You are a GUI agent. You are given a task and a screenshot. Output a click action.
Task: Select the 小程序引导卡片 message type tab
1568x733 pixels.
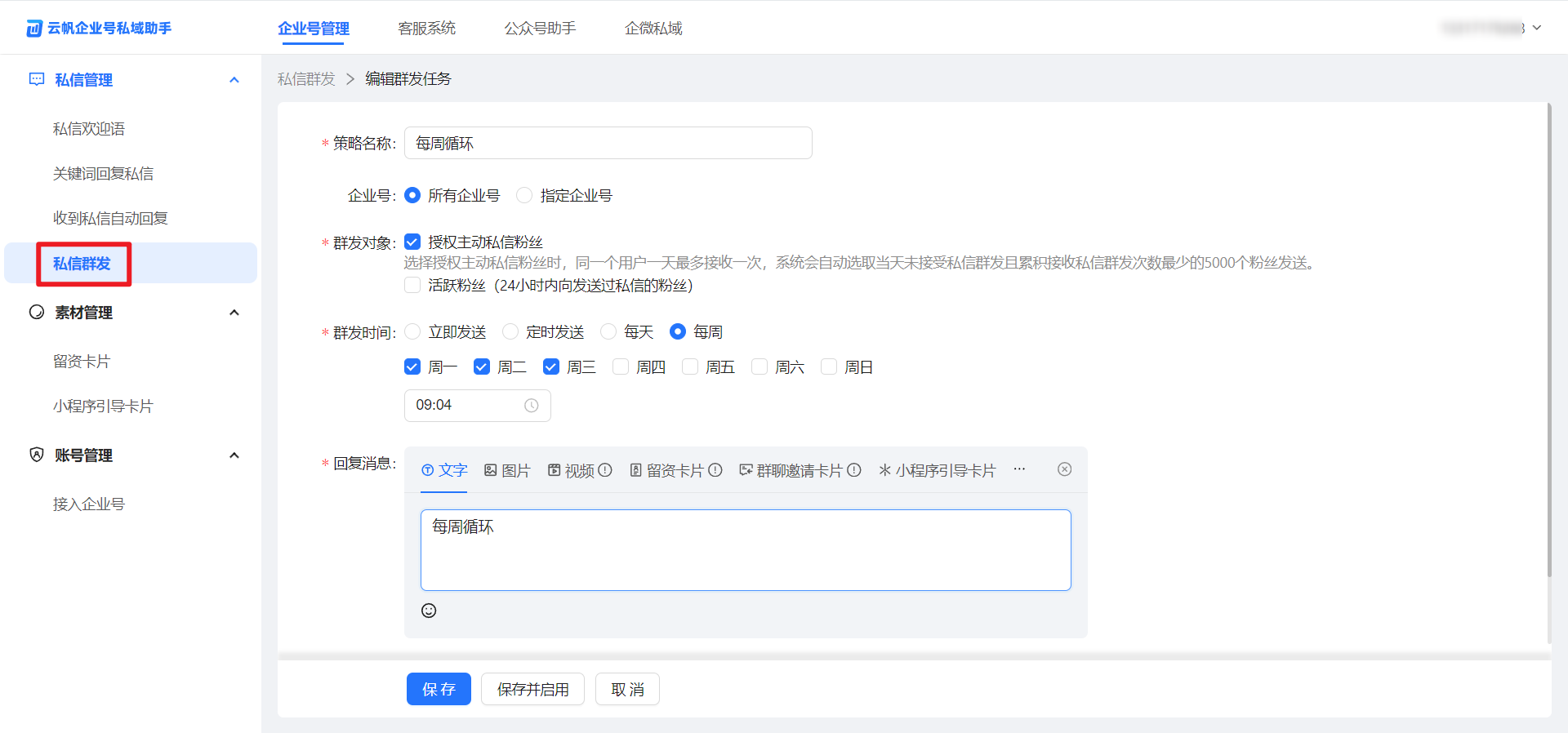(x=938, y=470)
